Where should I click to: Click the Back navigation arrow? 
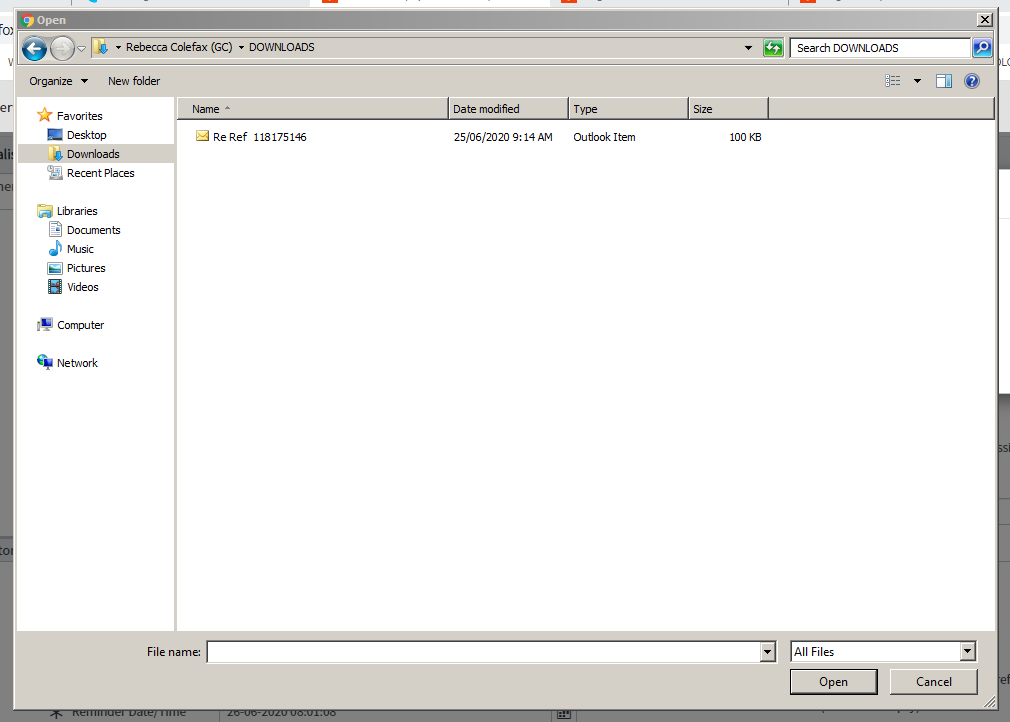coord(34,48)
